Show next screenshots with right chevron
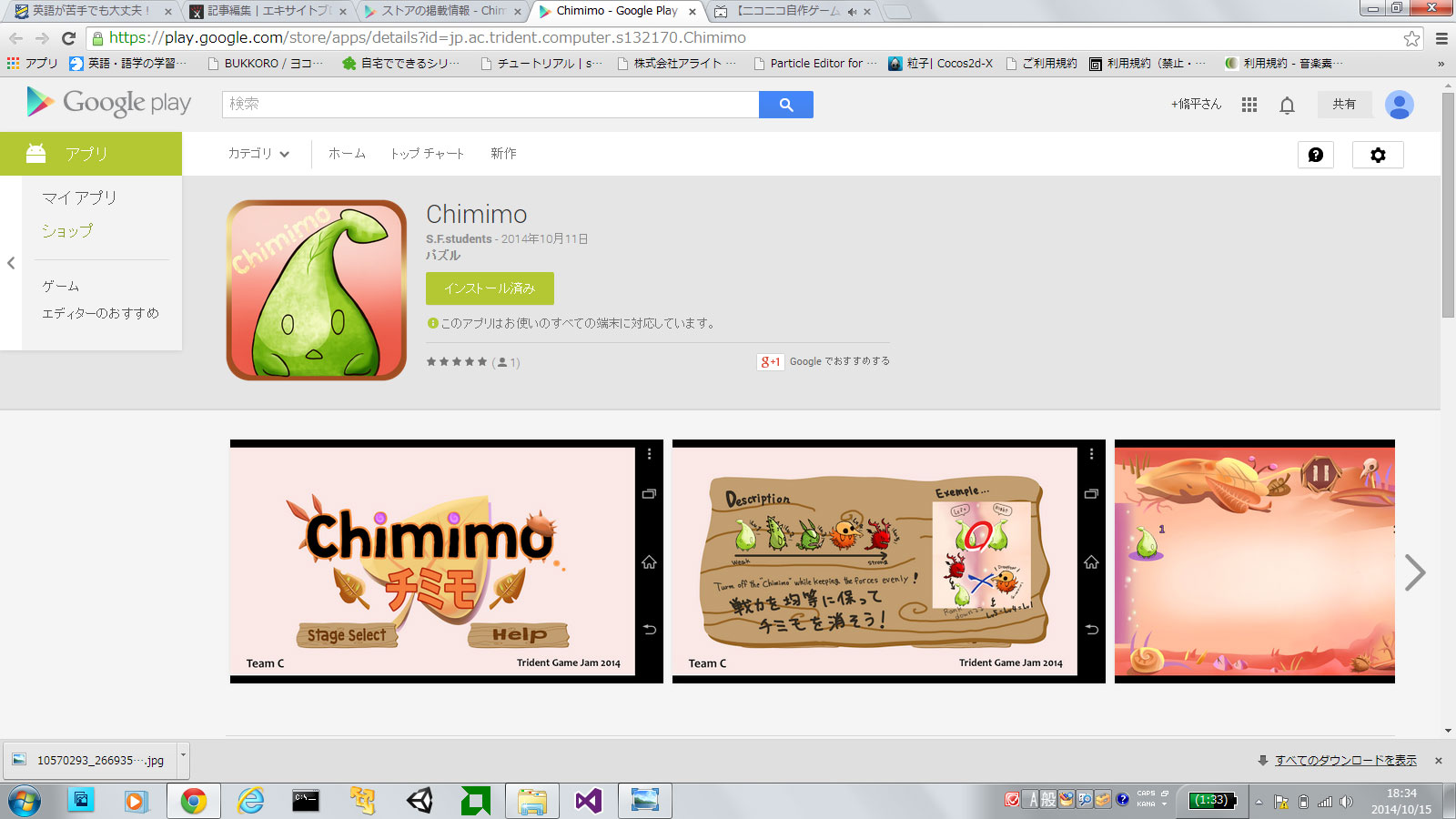 point(1414,572)
